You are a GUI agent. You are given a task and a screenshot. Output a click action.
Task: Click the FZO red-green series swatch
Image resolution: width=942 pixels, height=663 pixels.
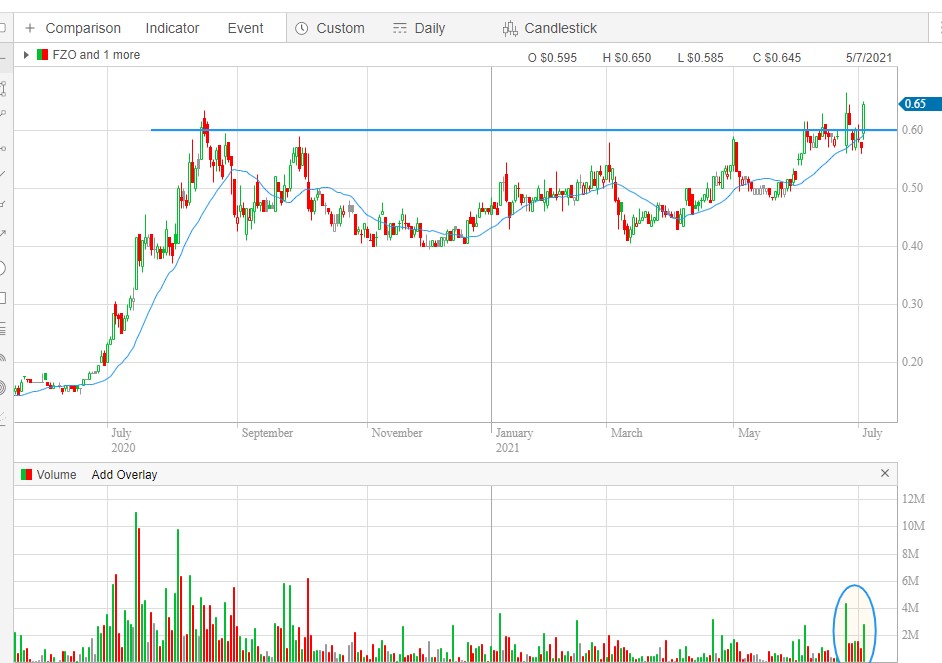(42, 55)
